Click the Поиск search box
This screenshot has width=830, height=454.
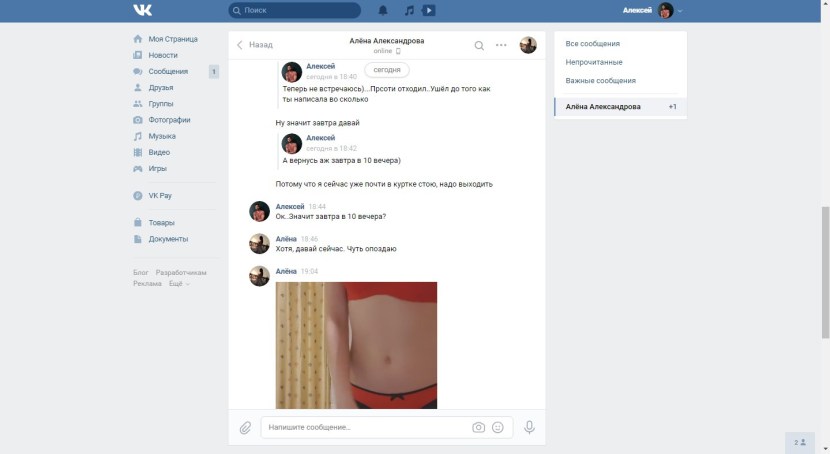click(294, 11)
